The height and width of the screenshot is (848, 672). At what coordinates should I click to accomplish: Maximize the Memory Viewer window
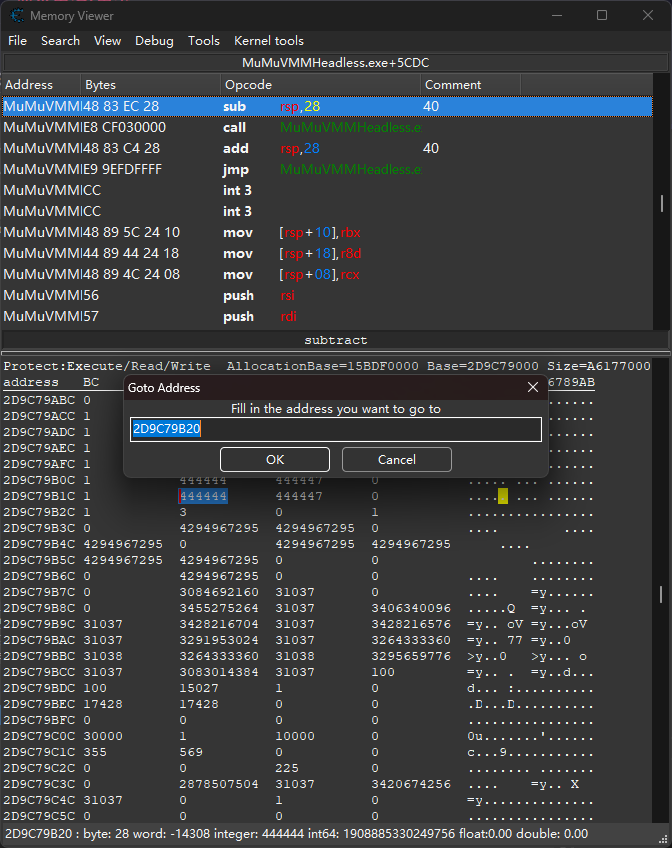click(x=602, y=16)
